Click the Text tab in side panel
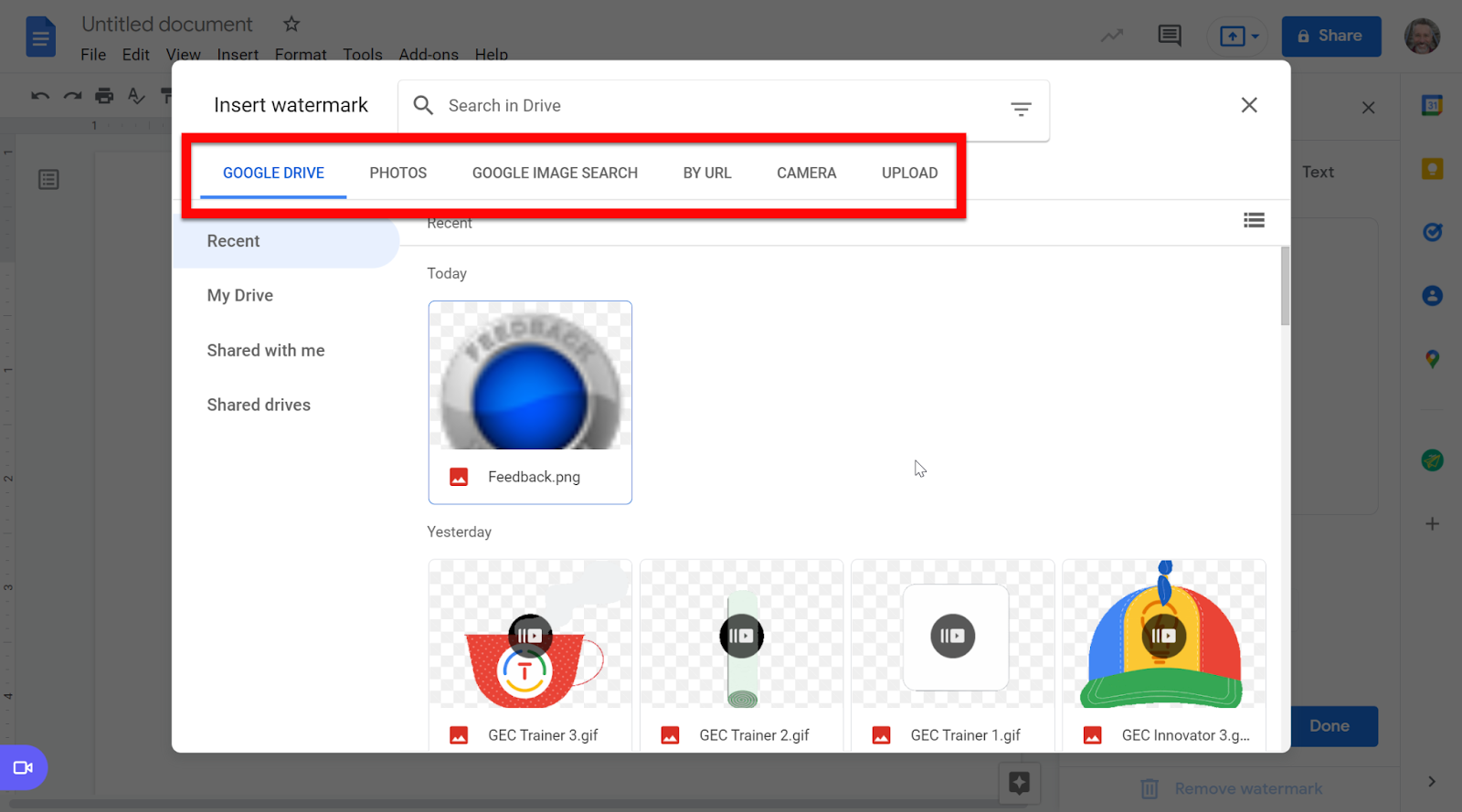Screen dimensions: 1462x812 tap(1318, 172)
